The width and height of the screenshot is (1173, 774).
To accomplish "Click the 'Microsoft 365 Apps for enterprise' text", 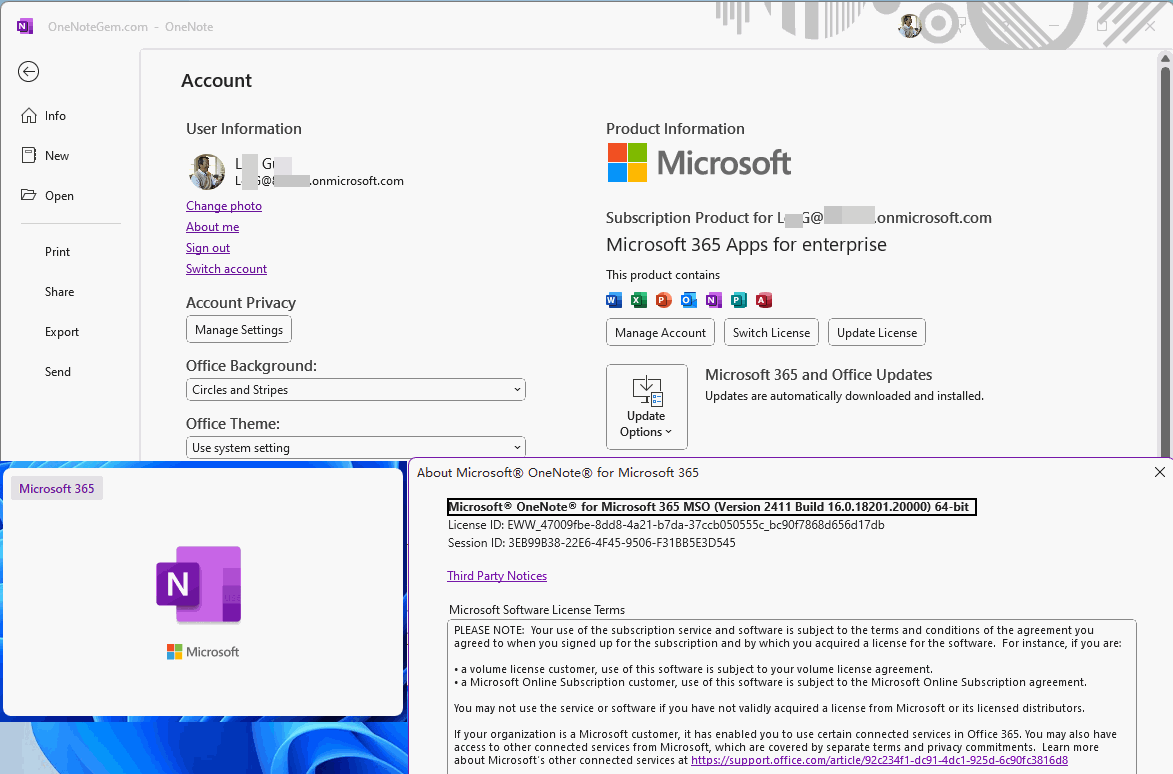I will 746,245.
